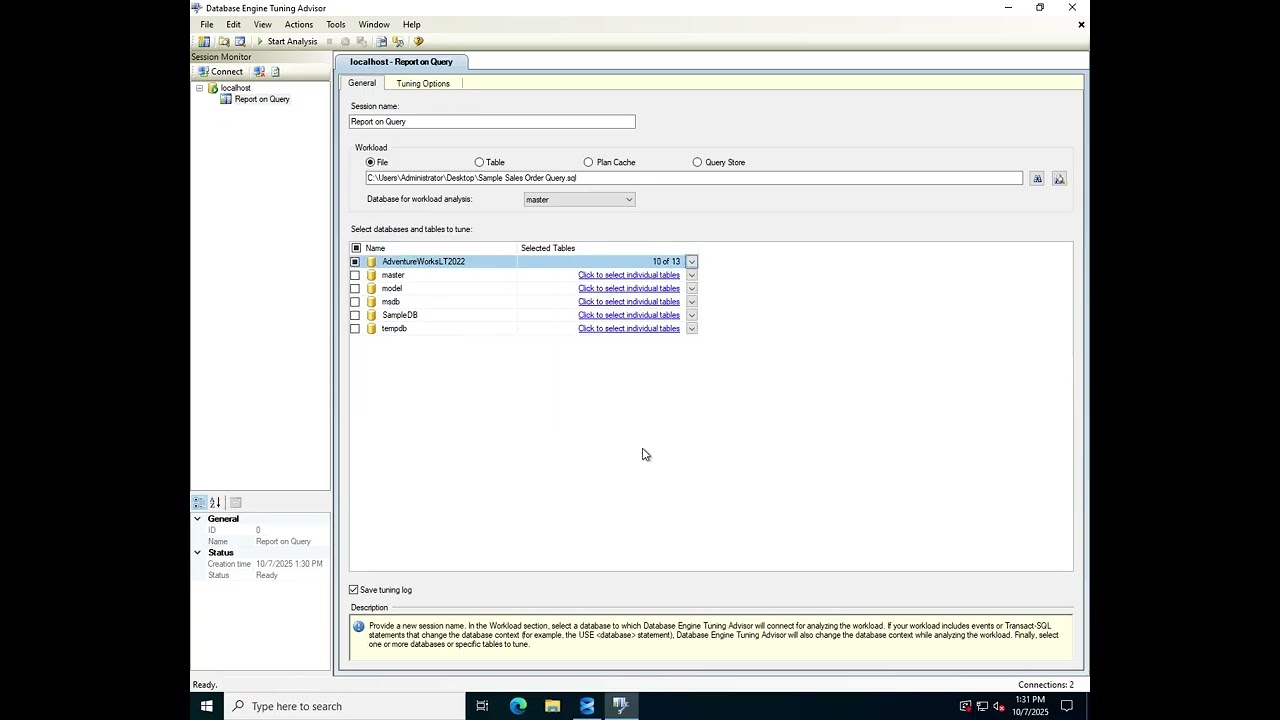Collapse the General property category
1280x720 pixels.
(198, 519)
